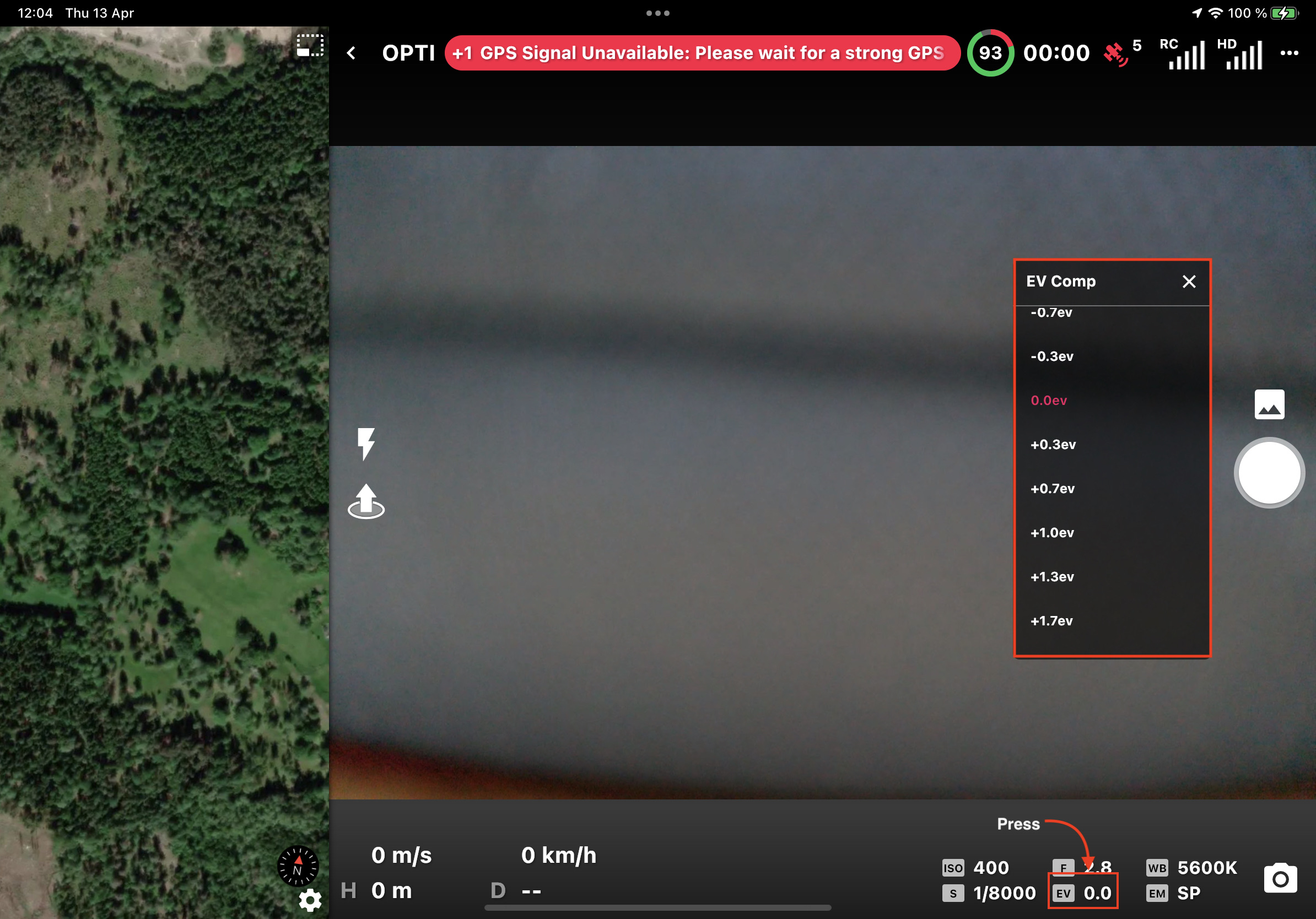The height and width of the screenshot is (919, 1316).
Task: Switch camera mode with camera icon
Action: [1280, 878]
